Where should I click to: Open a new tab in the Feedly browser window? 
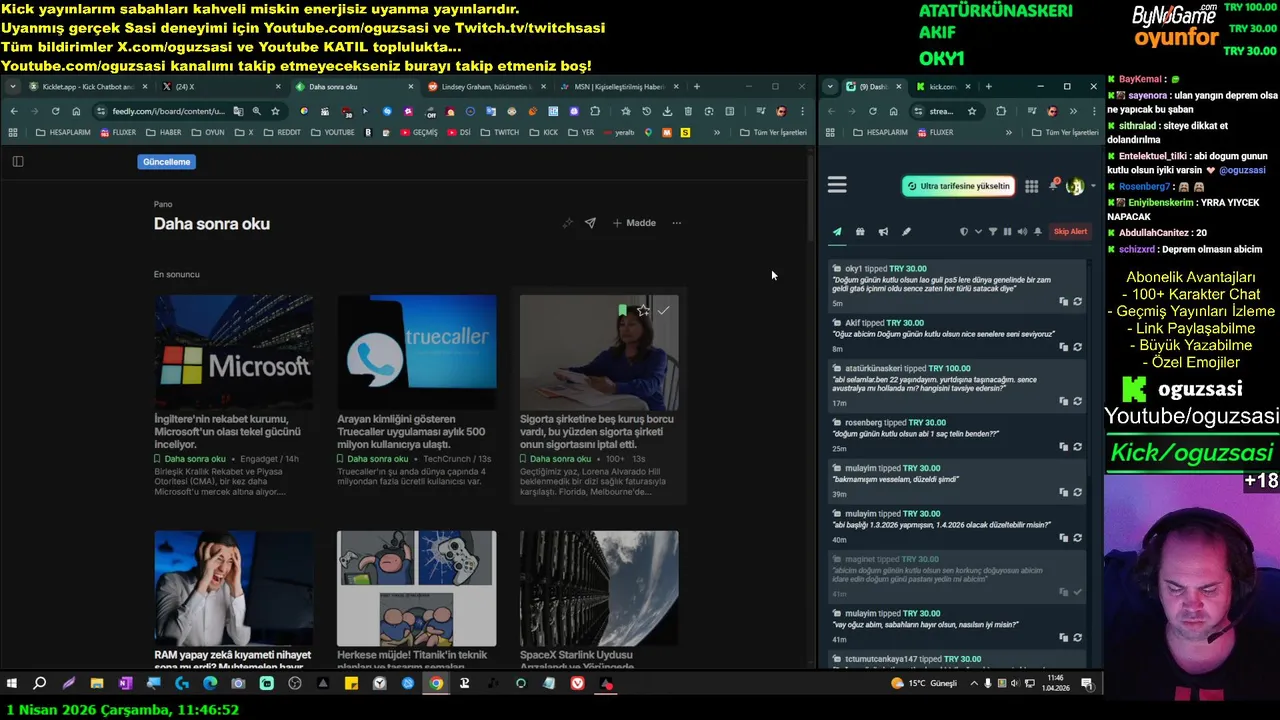pyautogui.click(x=697, y=87)
